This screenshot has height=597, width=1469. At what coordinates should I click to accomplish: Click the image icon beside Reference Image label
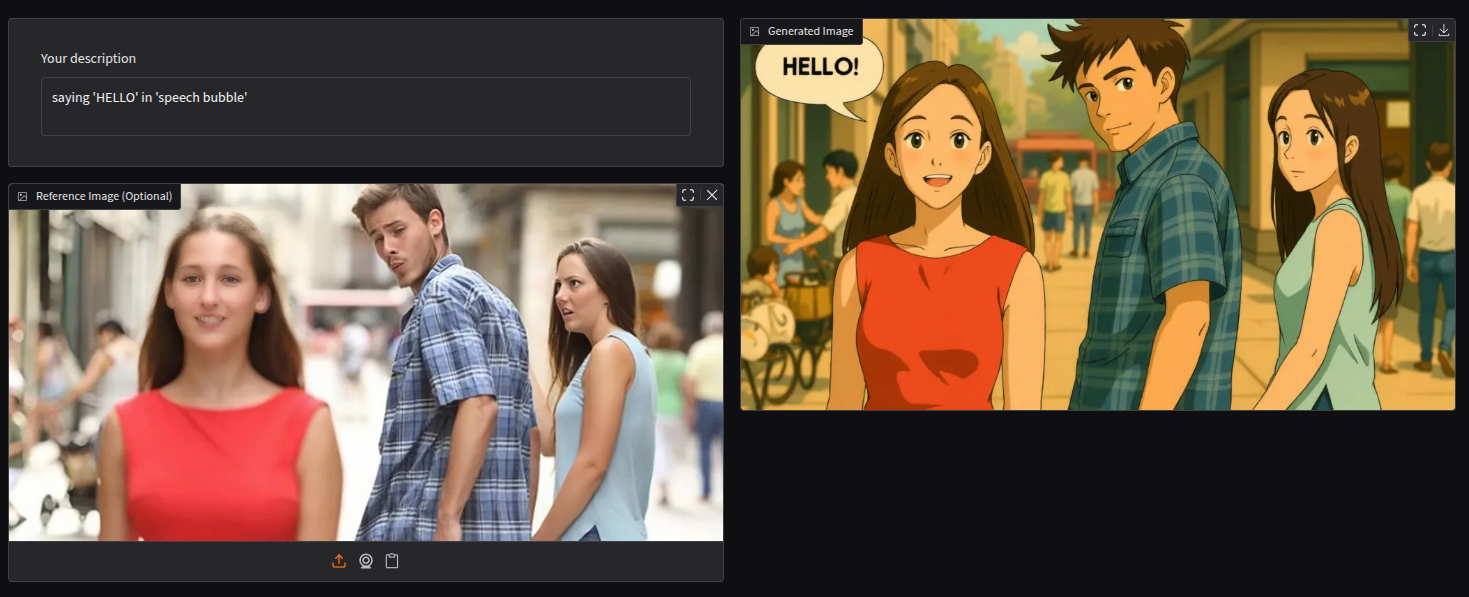23,196
